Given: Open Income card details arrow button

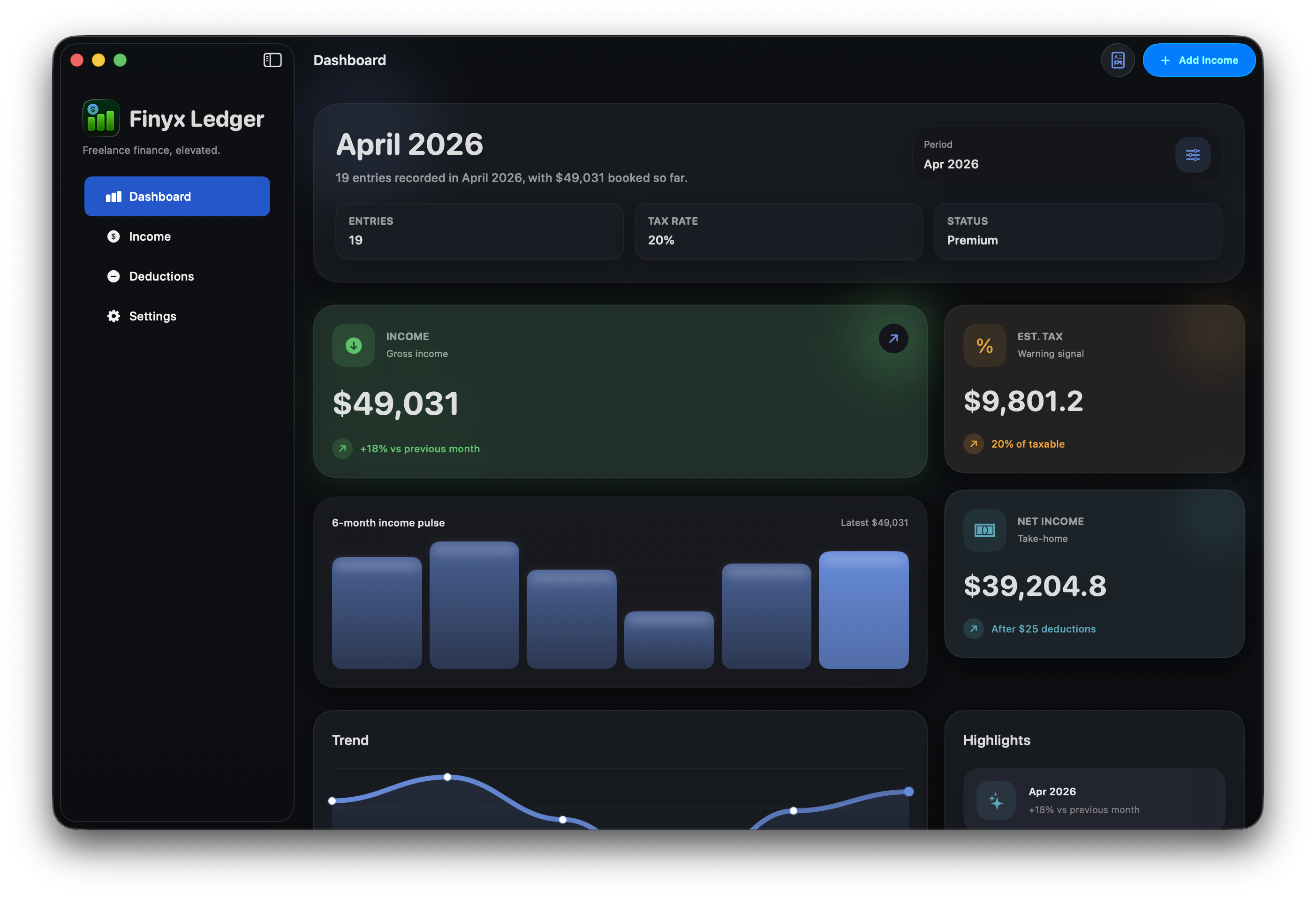Looking at the screenshot, I should pos(893,339).
